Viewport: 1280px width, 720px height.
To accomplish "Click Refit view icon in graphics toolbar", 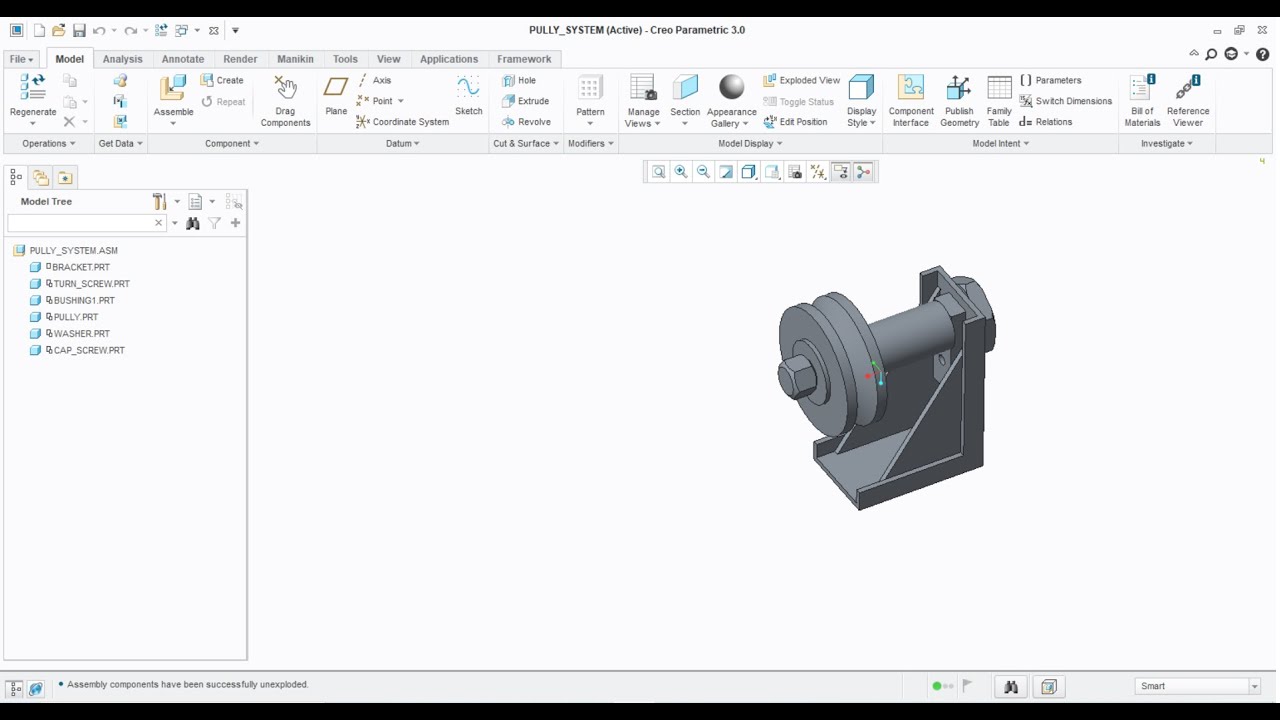I will point(658,172).
